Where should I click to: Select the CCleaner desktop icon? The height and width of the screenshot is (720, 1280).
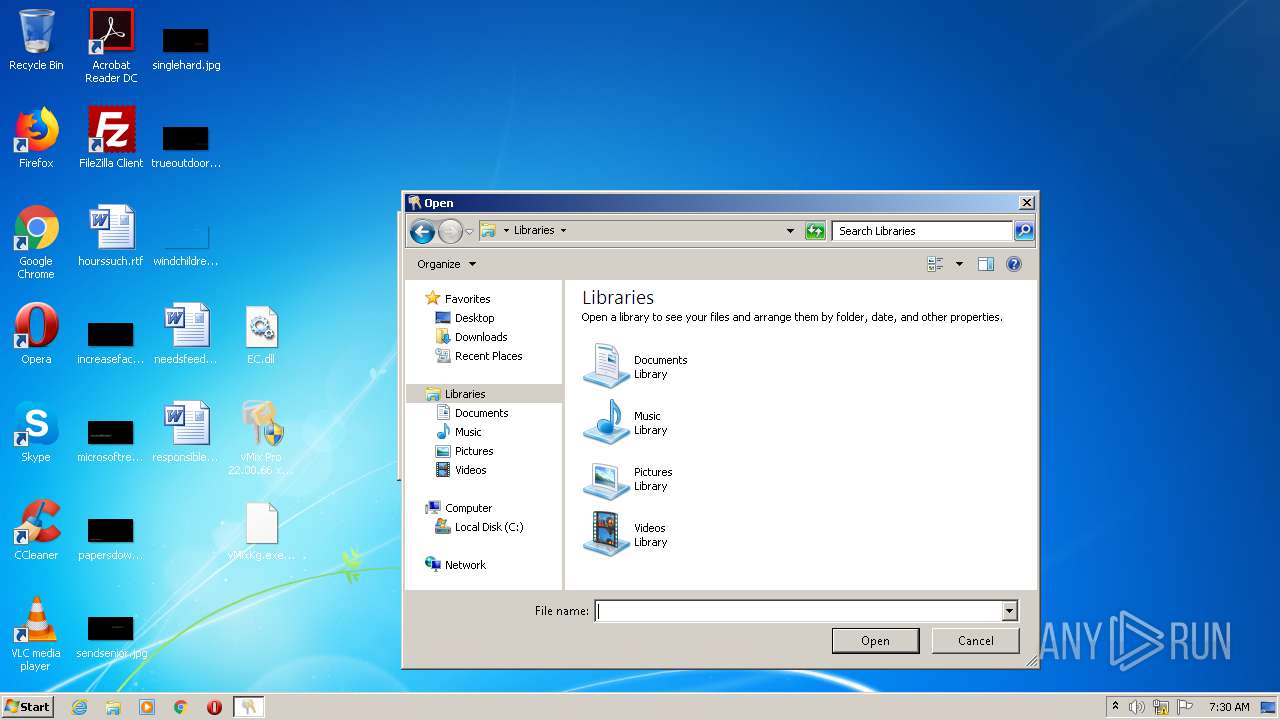point(36,530)
